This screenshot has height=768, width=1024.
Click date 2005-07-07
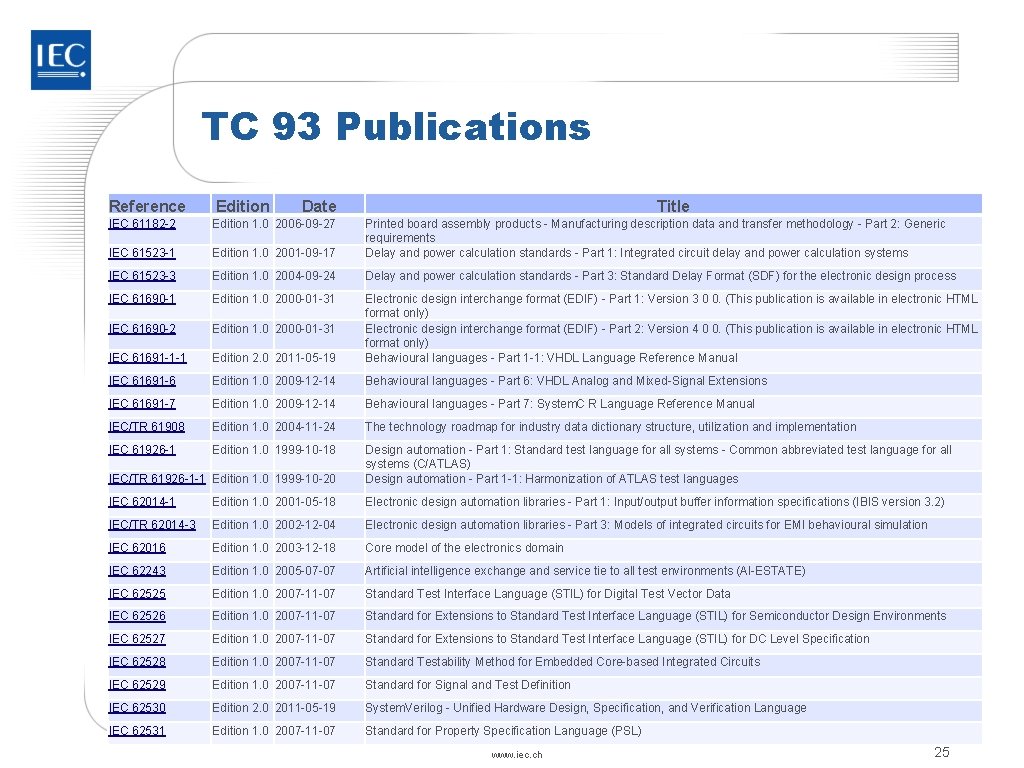point(305,571)
